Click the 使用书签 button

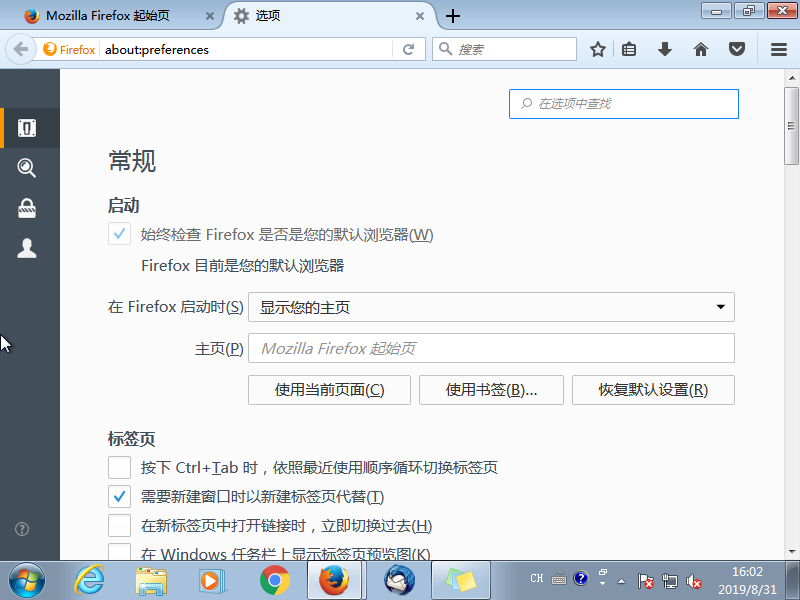pos(491,390)
